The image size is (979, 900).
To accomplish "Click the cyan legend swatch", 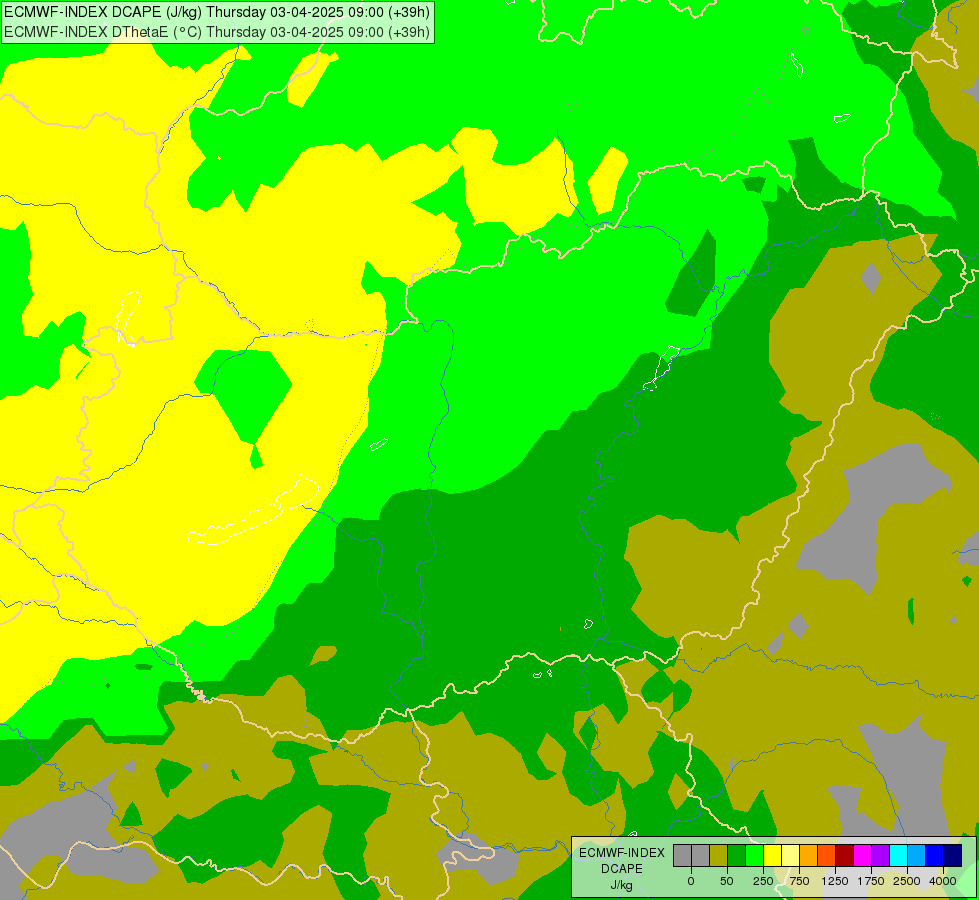I will tap(899, 856).
